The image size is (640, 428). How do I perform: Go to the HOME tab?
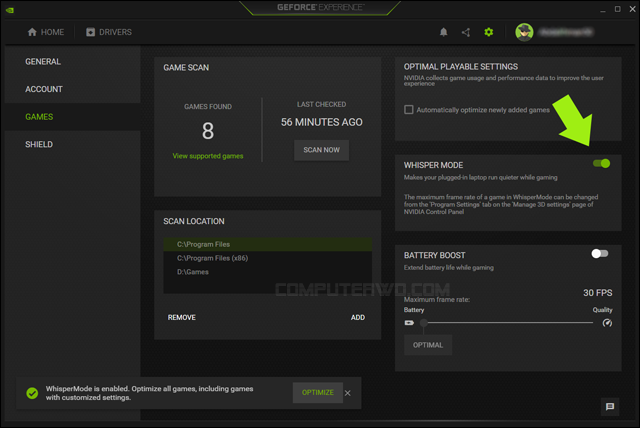(46, 32)
